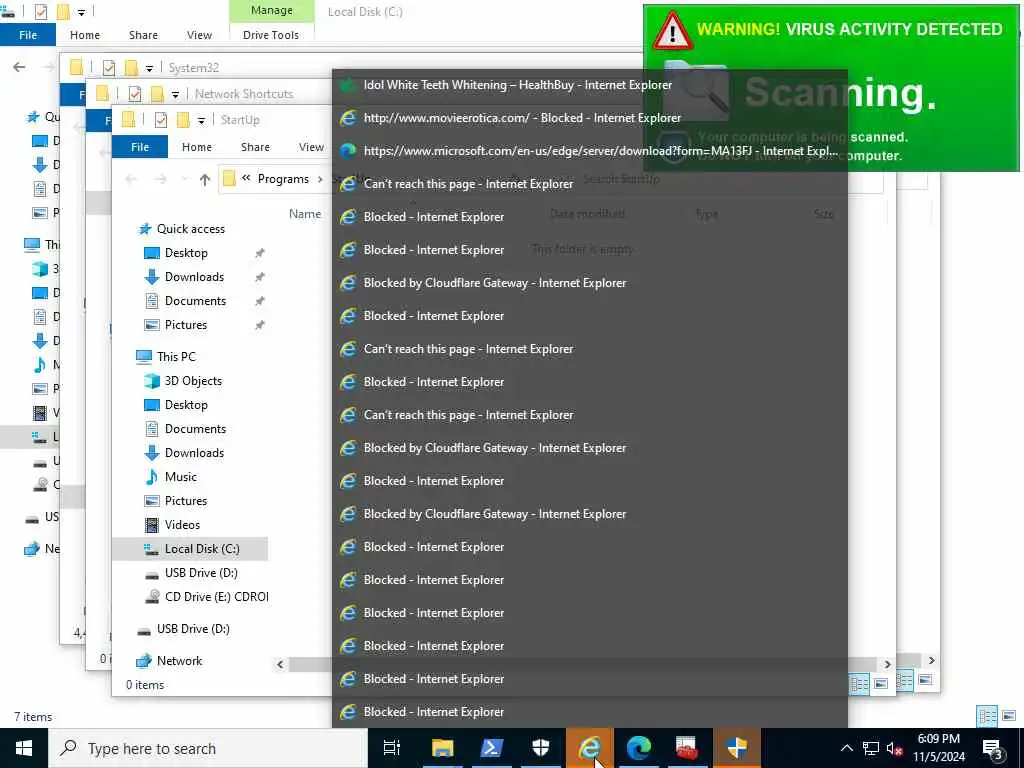Select the microsoft.com edge download window entry

click(590, 151)
